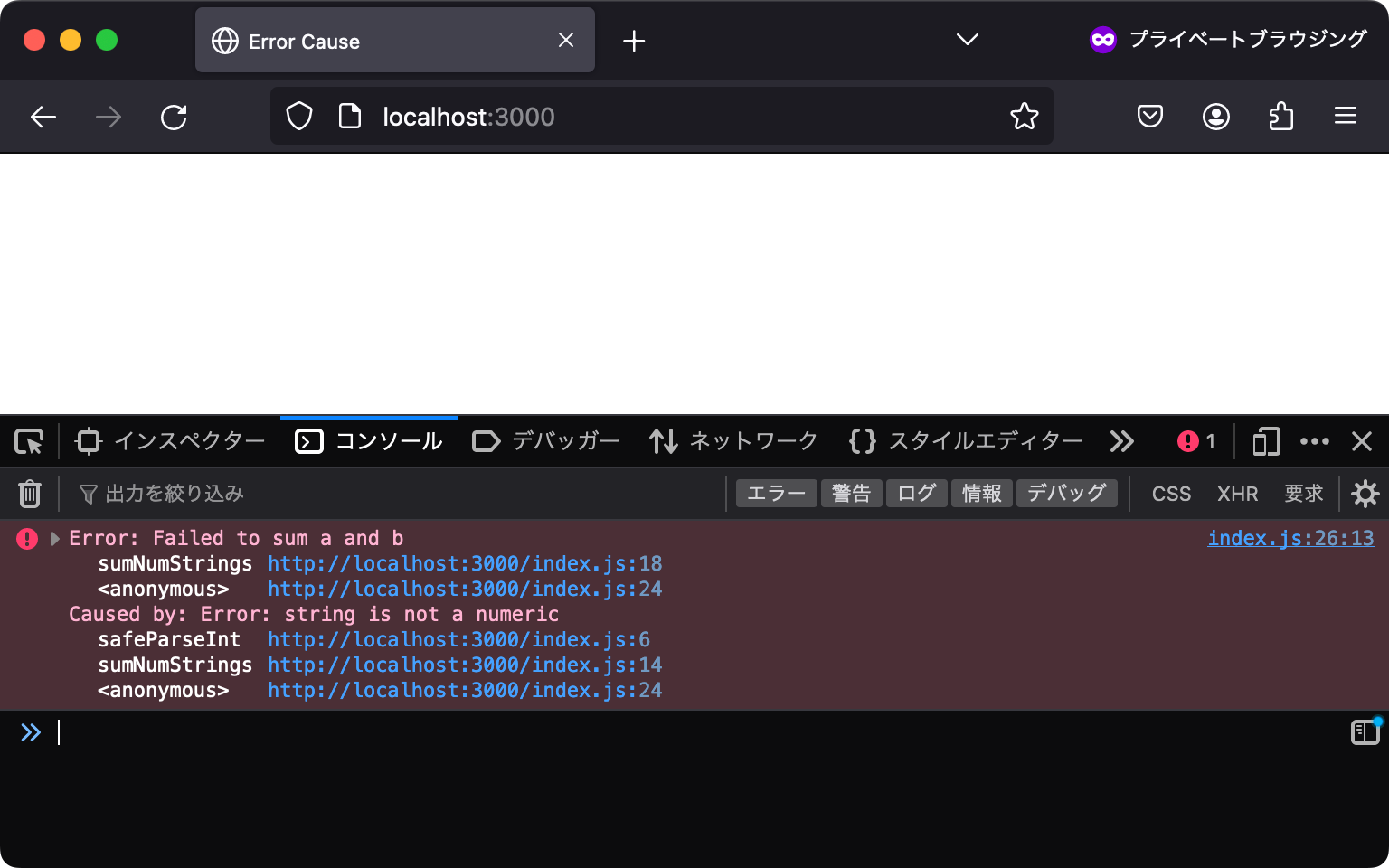Open the Firefox application menu
Screen dimensions: 1389x868
(x=1346, y=116)
